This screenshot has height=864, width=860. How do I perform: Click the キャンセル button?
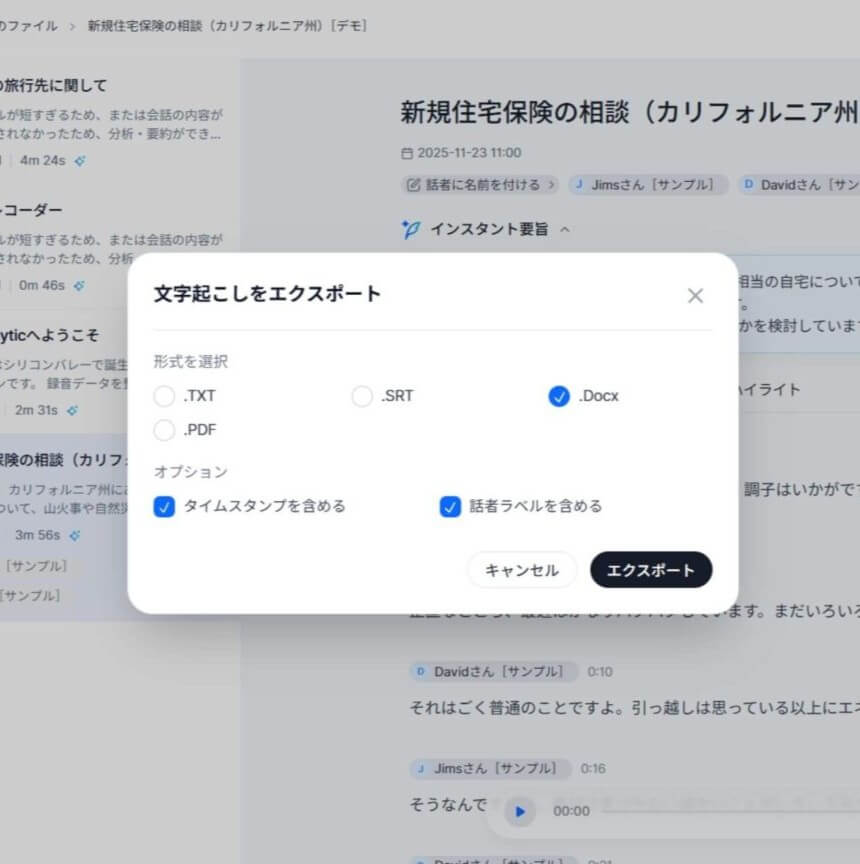[x=522, y=570]
